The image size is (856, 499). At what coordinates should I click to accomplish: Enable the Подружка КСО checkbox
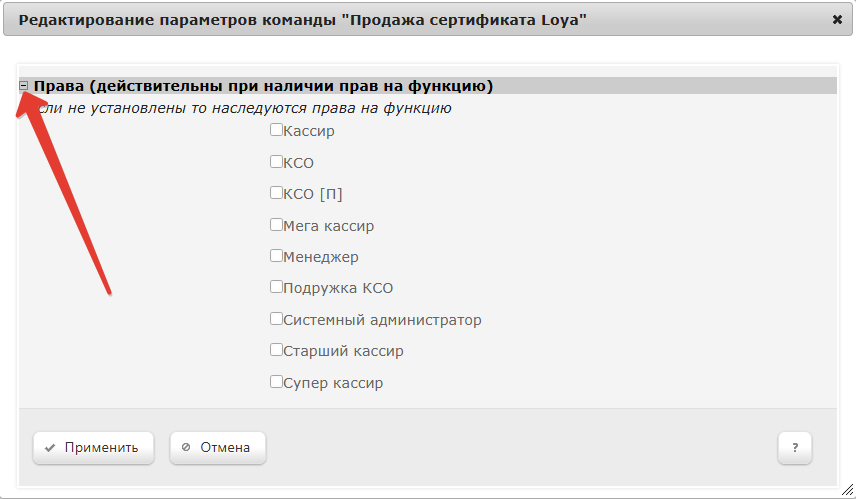(276, 287)
